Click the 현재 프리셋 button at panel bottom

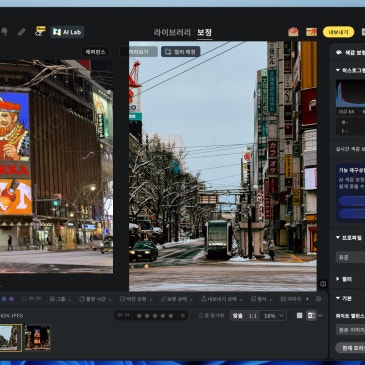350,348
